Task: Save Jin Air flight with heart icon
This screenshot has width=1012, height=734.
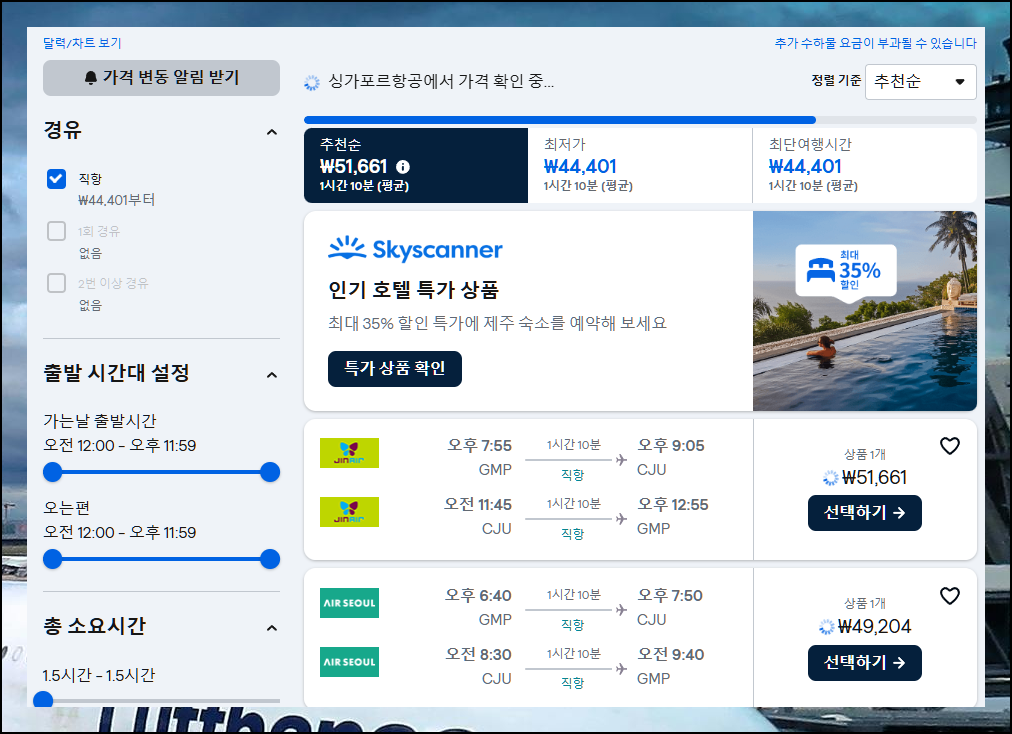Action: pyautogui.click(x=949, y=446)
